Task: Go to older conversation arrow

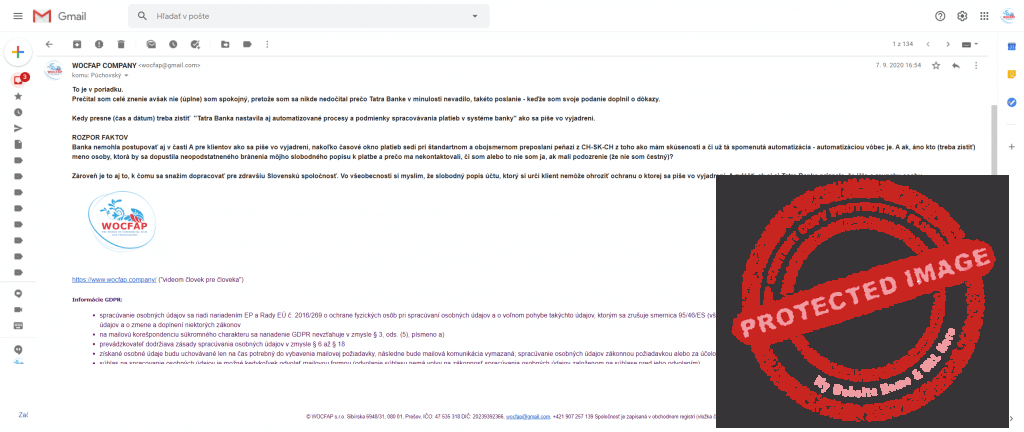Action: (x=948, y=44)
